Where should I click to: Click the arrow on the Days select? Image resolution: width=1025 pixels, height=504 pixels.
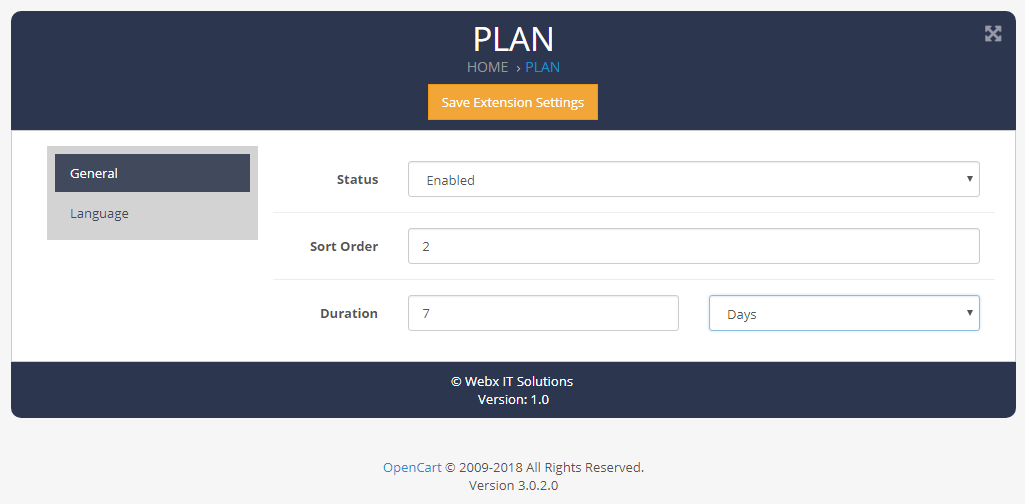pos(969,312)
